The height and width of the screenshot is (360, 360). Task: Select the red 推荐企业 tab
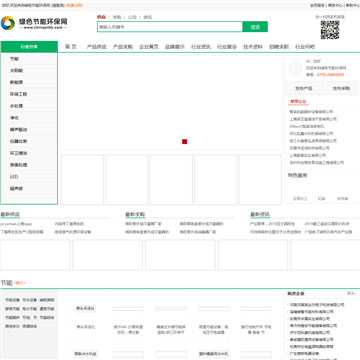click(298, 101)
